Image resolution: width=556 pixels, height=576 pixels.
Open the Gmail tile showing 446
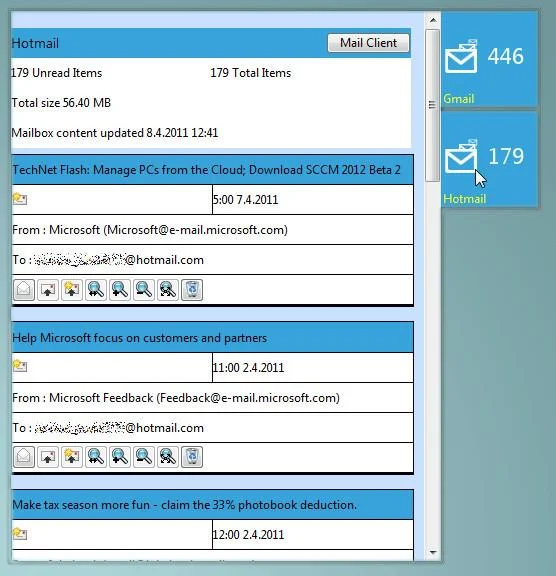(490, 60)
